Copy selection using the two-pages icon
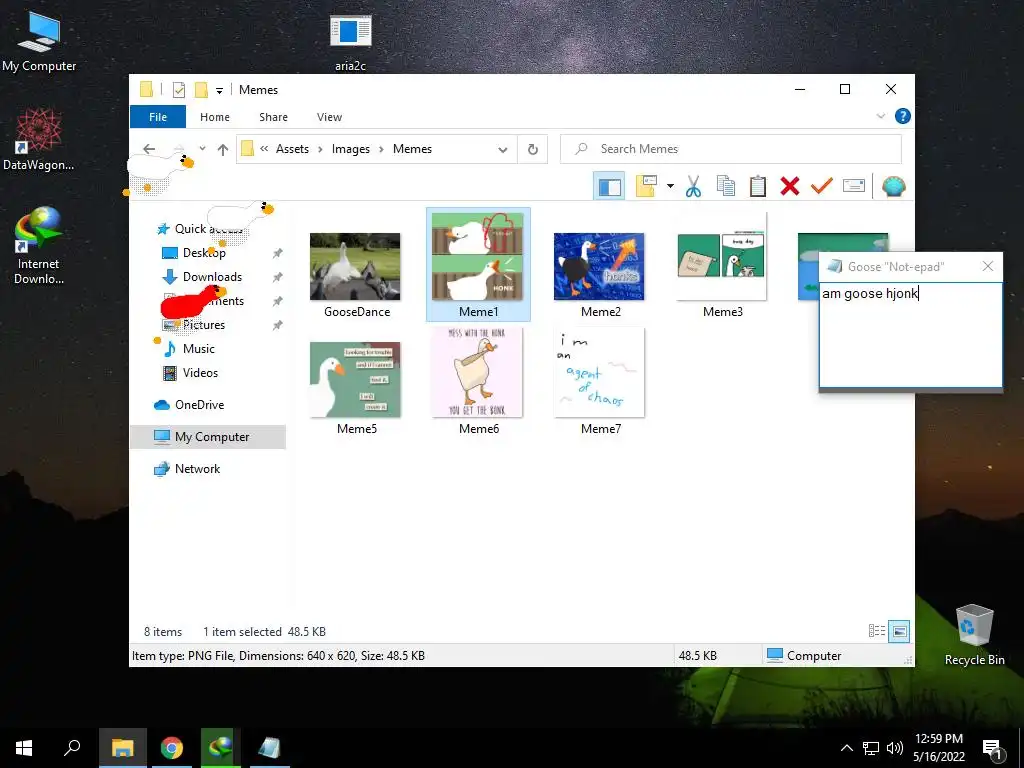 coord(726,186)
